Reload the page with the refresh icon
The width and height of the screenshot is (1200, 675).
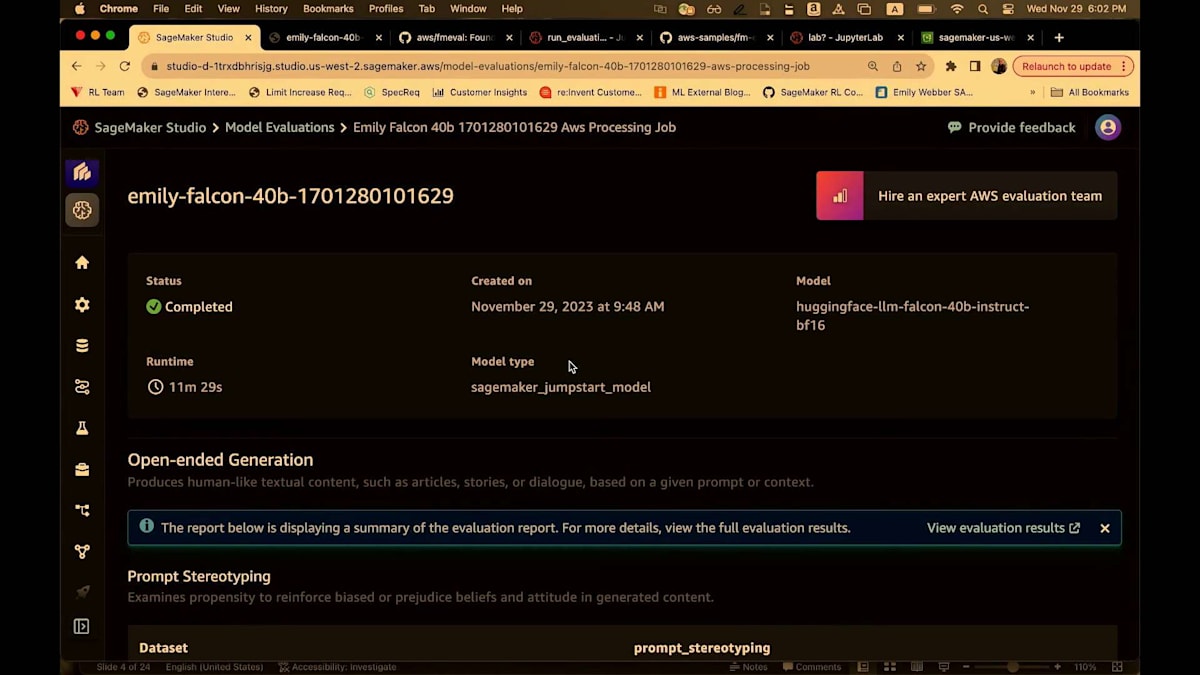[125, 66]
